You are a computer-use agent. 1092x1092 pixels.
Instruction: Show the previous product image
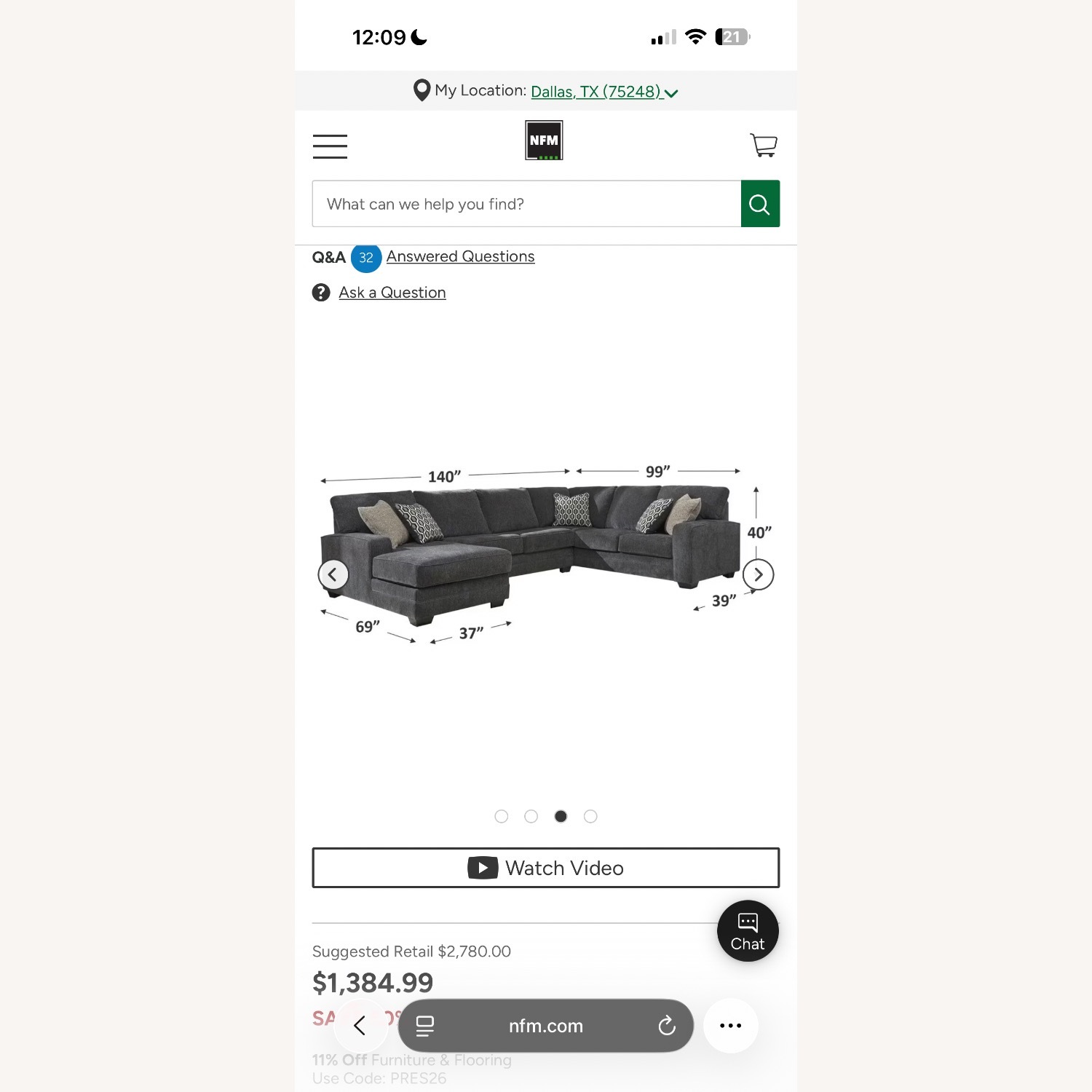pos(333,574)
